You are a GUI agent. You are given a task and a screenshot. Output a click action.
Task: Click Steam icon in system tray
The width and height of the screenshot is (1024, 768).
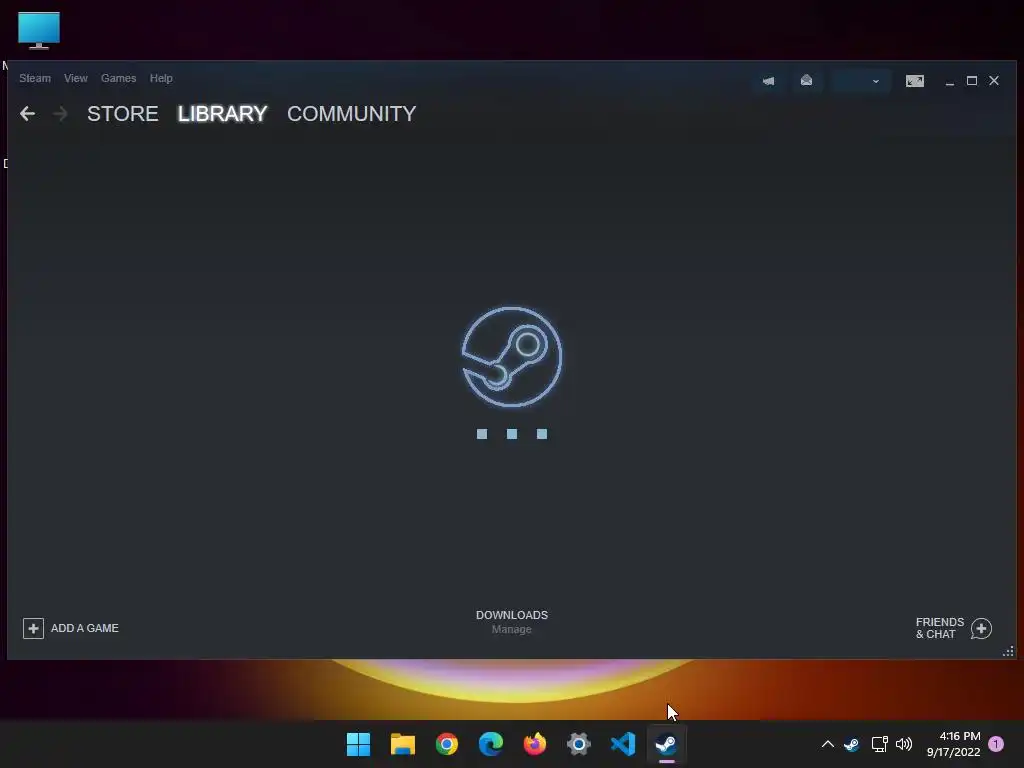click(x=852, y=744)
